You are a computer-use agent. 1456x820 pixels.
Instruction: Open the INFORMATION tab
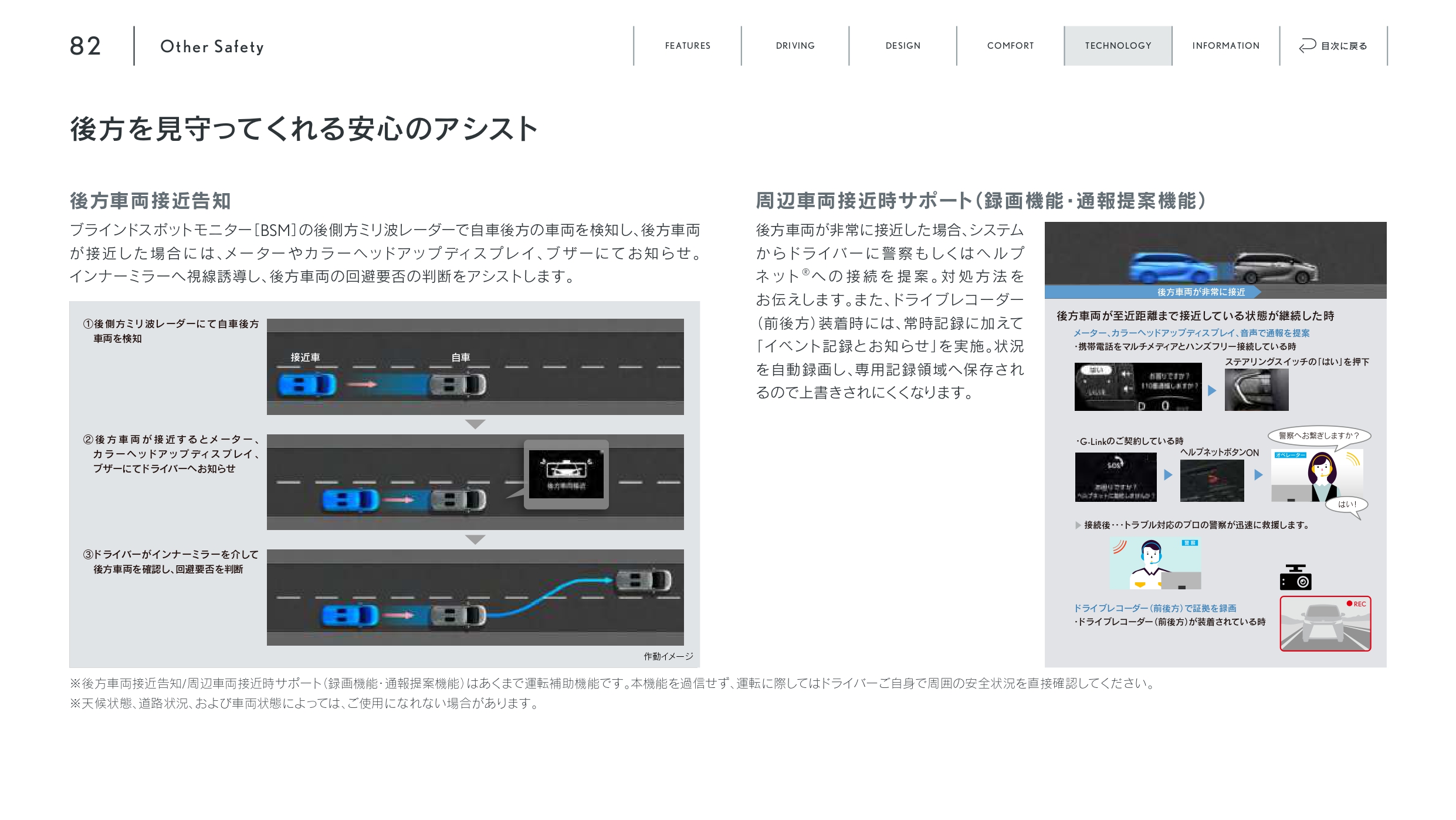click(1225, 46)
